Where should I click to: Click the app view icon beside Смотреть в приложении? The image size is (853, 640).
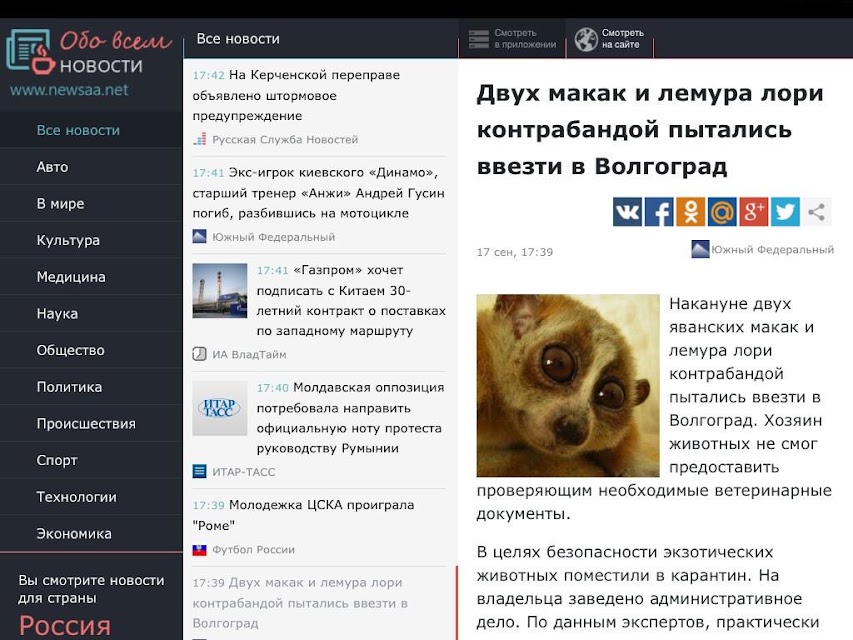(x=479, y=39)
